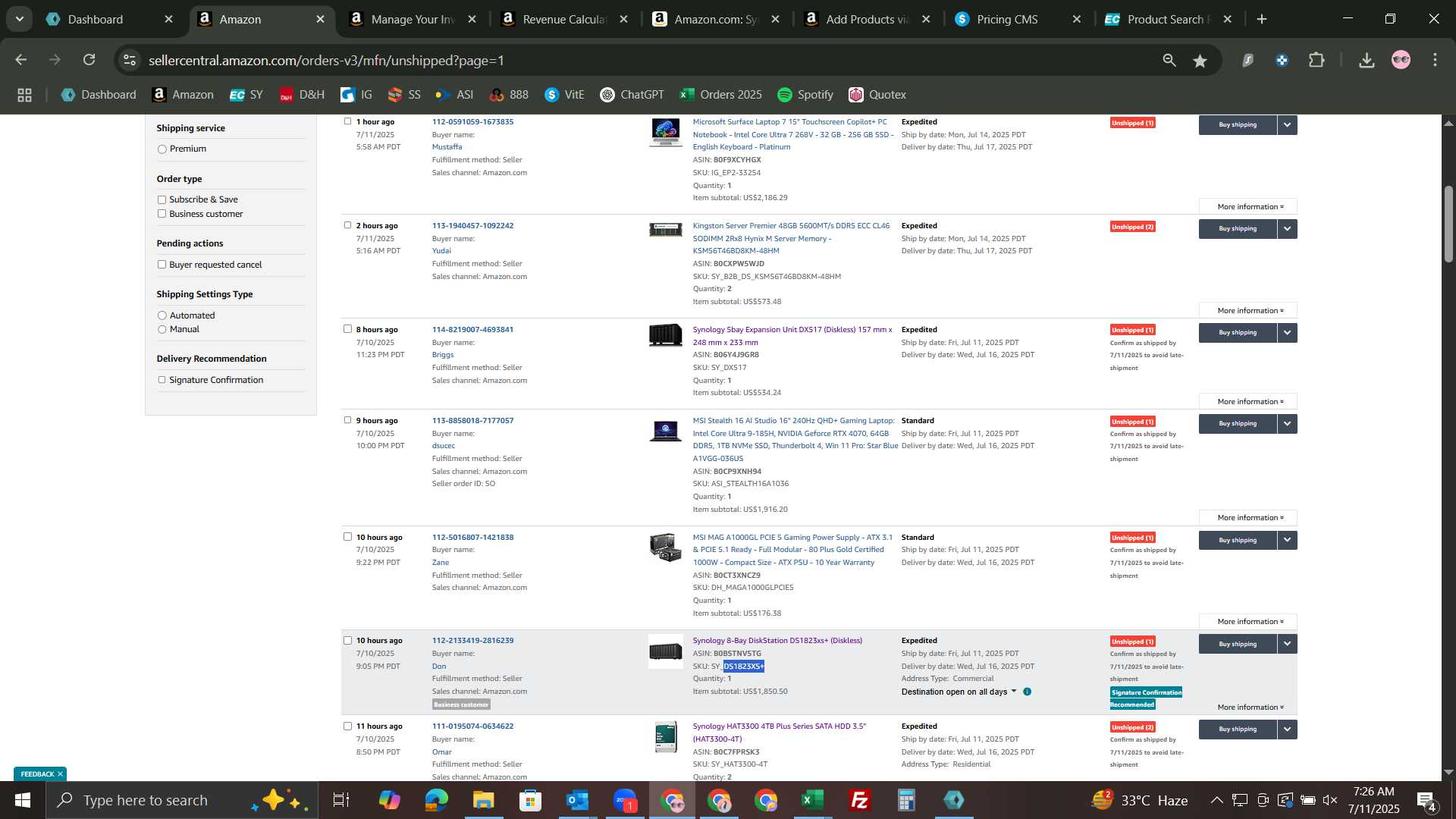Open tab search dropdown arrow
Viewport: 1456px width, 819px height.
click(19, 19)
